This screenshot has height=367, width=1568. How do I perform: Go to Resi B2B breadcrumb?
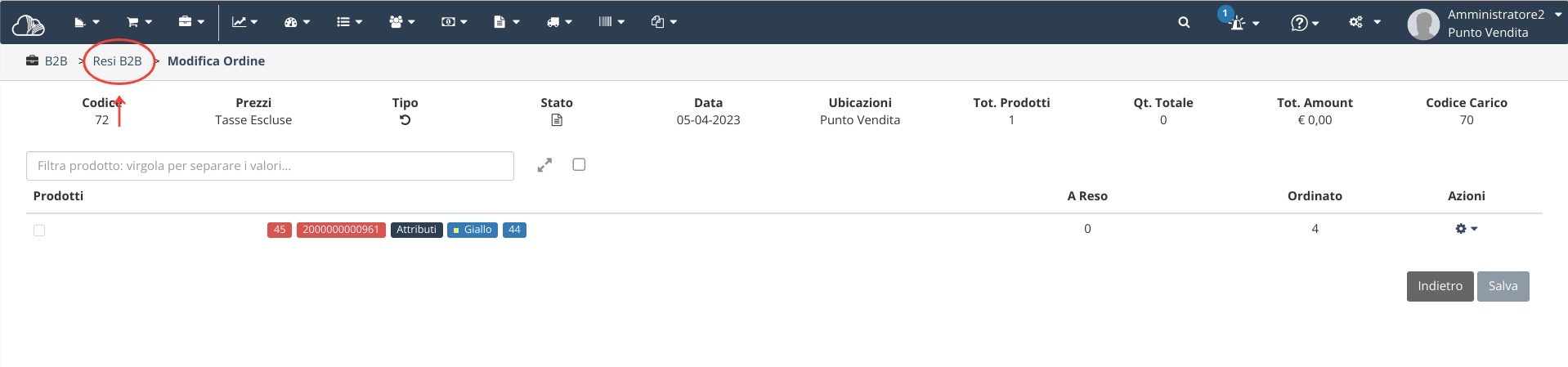pyautogui.click(x=117, y=61)
